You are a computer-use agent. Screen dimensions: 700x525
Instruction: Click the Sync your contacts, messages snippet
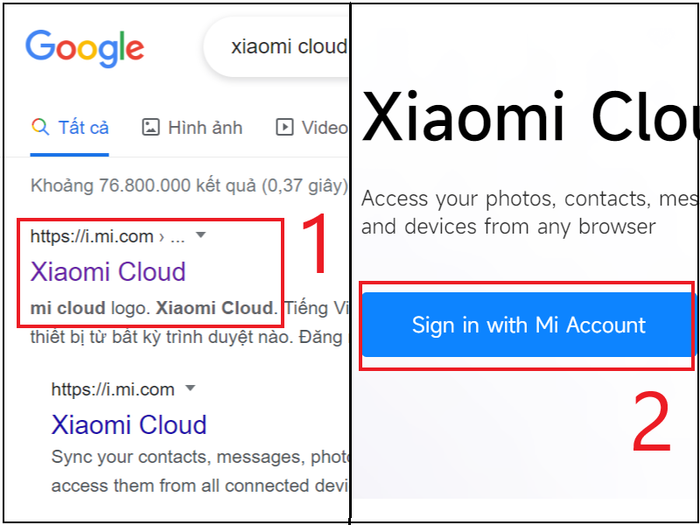click(200, 471)
